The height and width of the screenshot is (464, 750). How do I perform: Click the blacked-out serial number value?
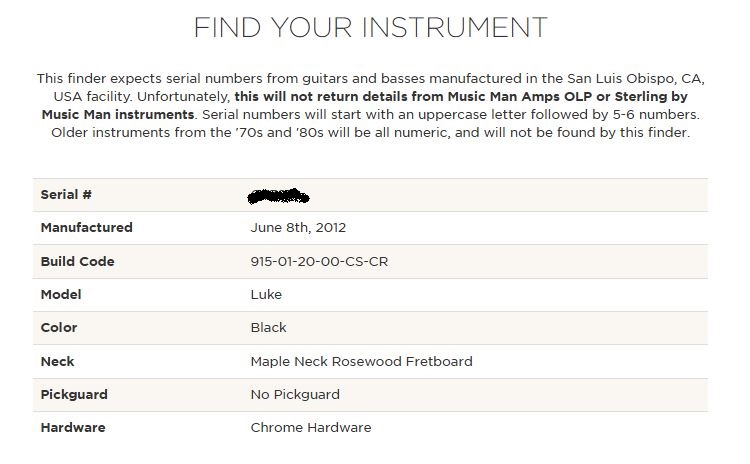(278, 195)
